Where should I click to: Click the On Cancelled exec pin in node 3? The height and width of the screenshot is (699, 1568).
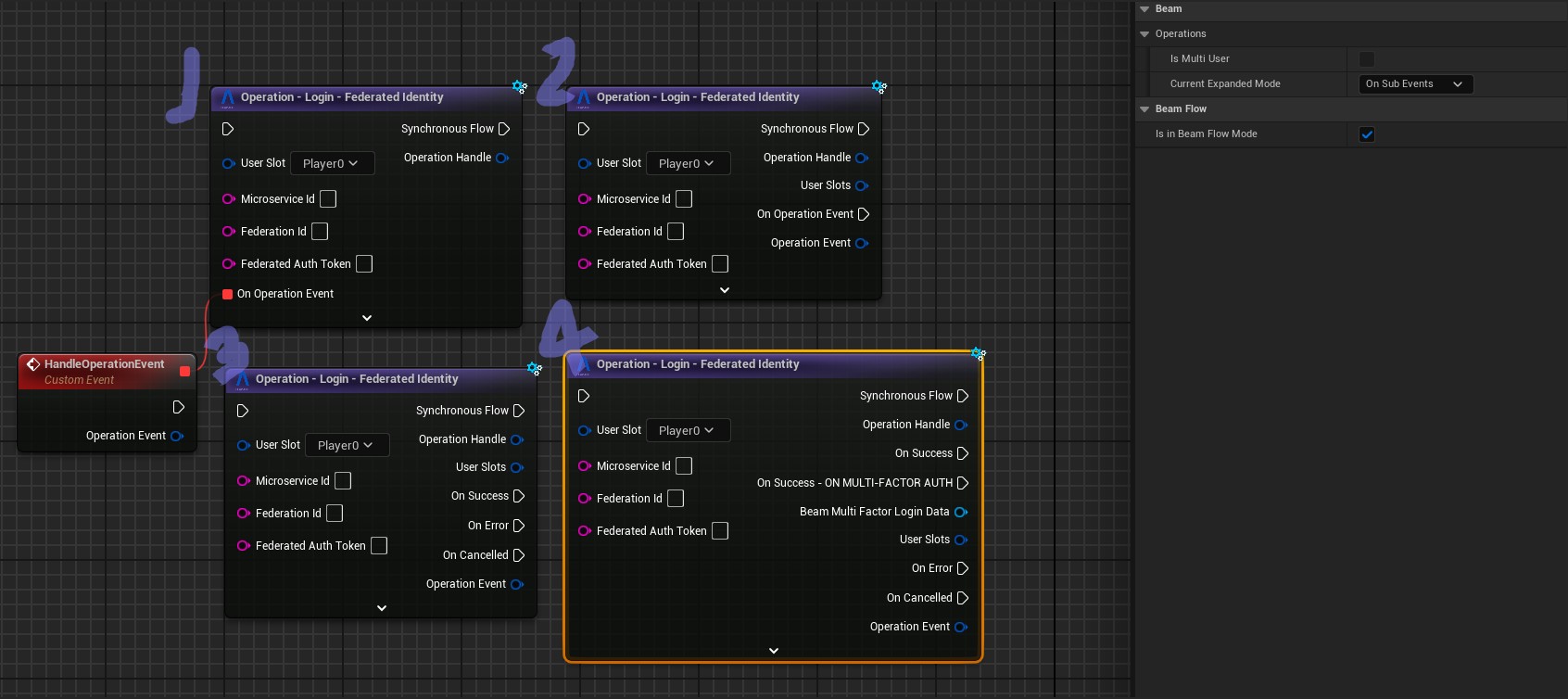tap(519, 555)
